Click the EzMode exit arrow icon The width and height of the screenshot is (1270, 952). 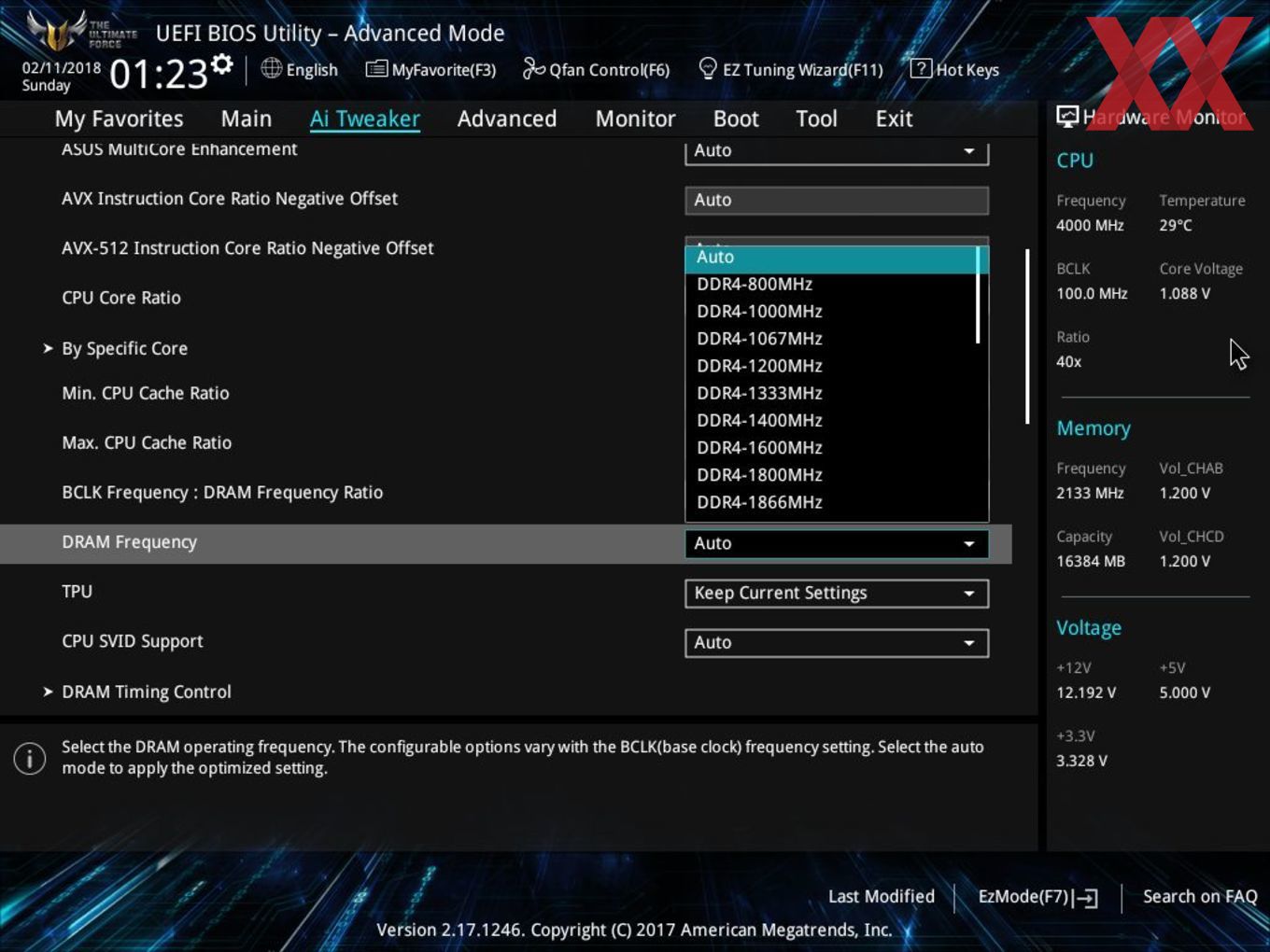[1085, 898]
